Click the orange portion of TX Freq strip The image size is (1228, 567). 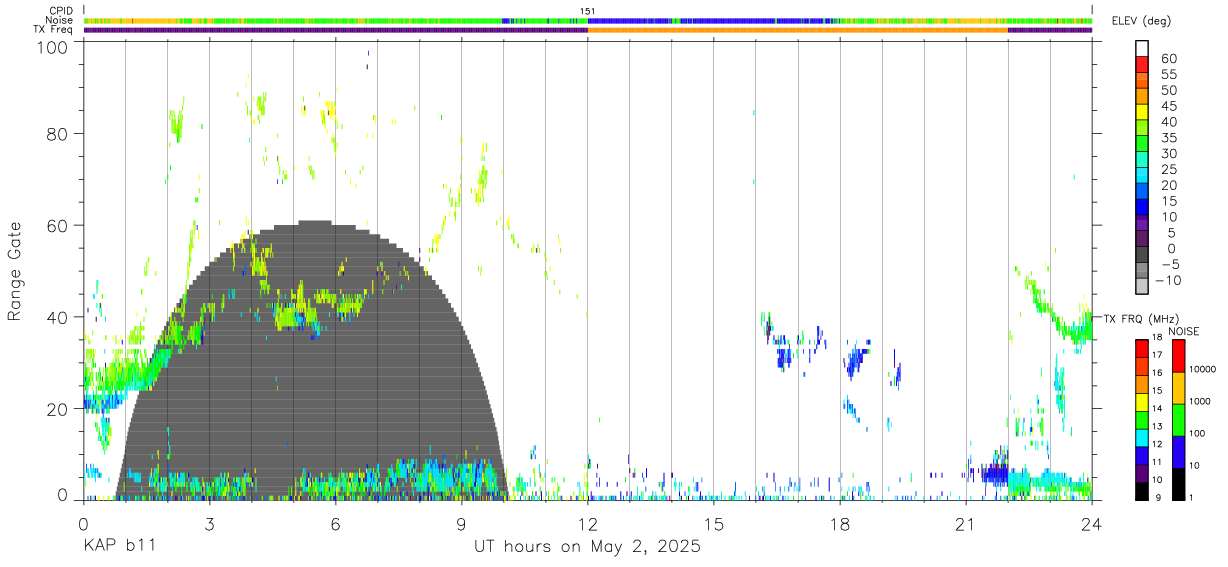(x=797, y=30)
